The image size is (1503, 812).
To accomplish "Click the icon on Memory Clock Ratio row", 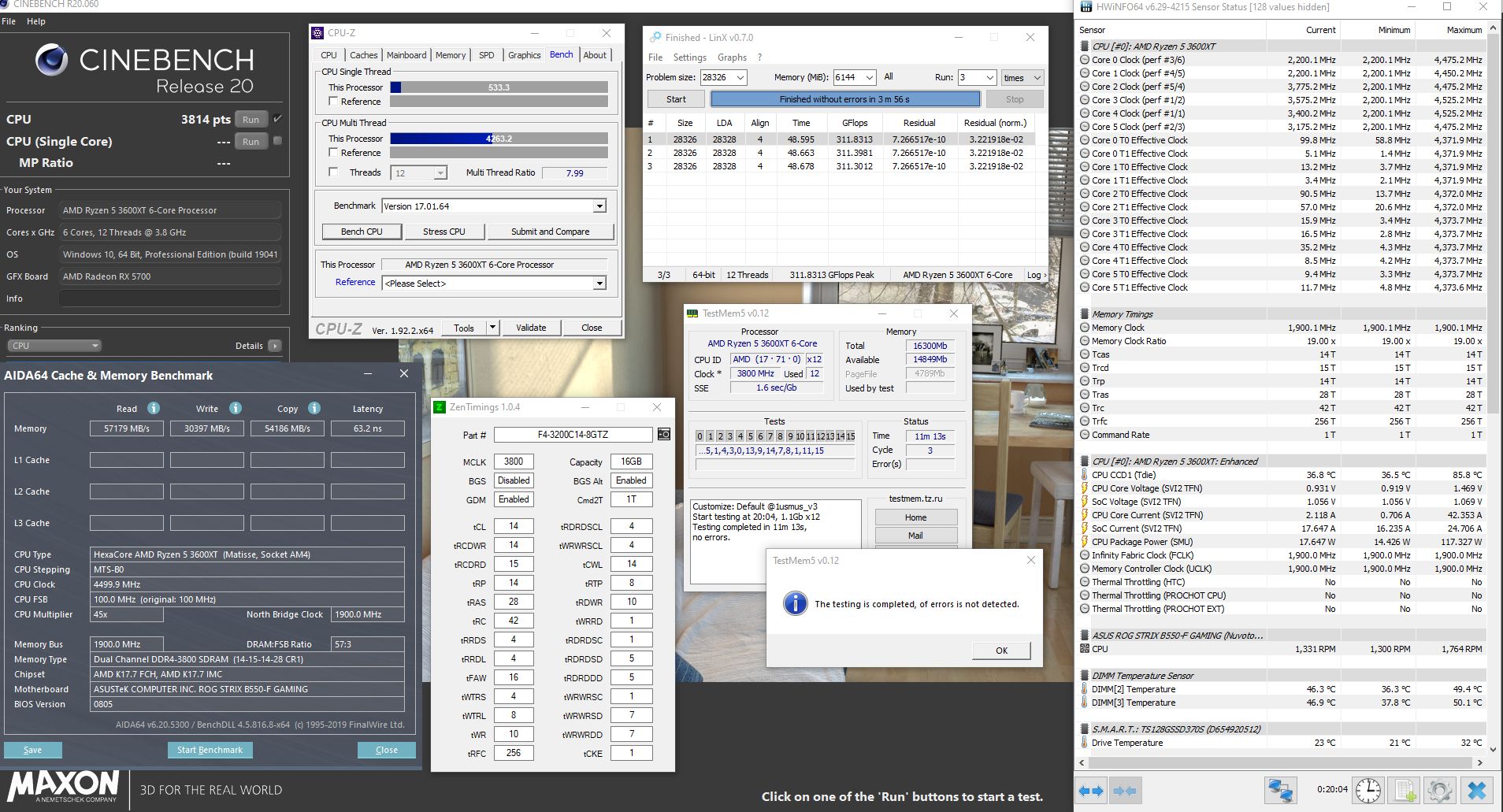I will click(x=1085, y=341).
